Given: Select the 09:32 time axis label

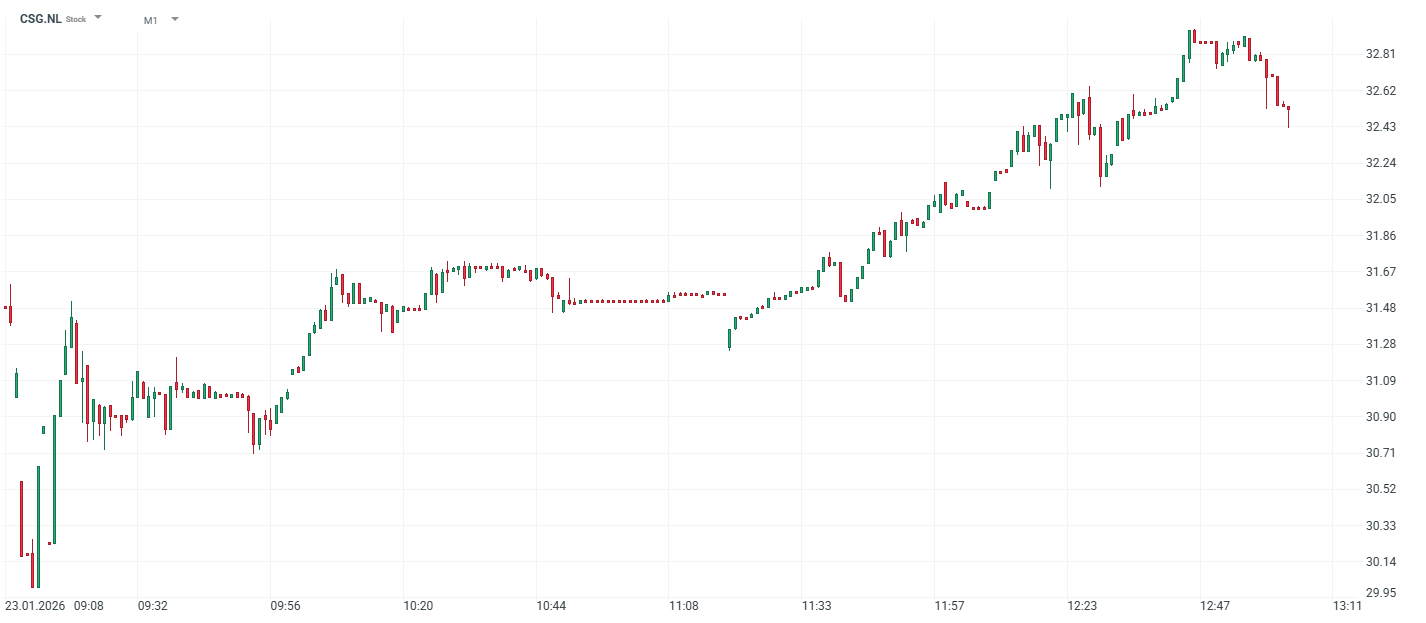Looking at the screenshot, I should pyautogui.click(x=153, y=606).
